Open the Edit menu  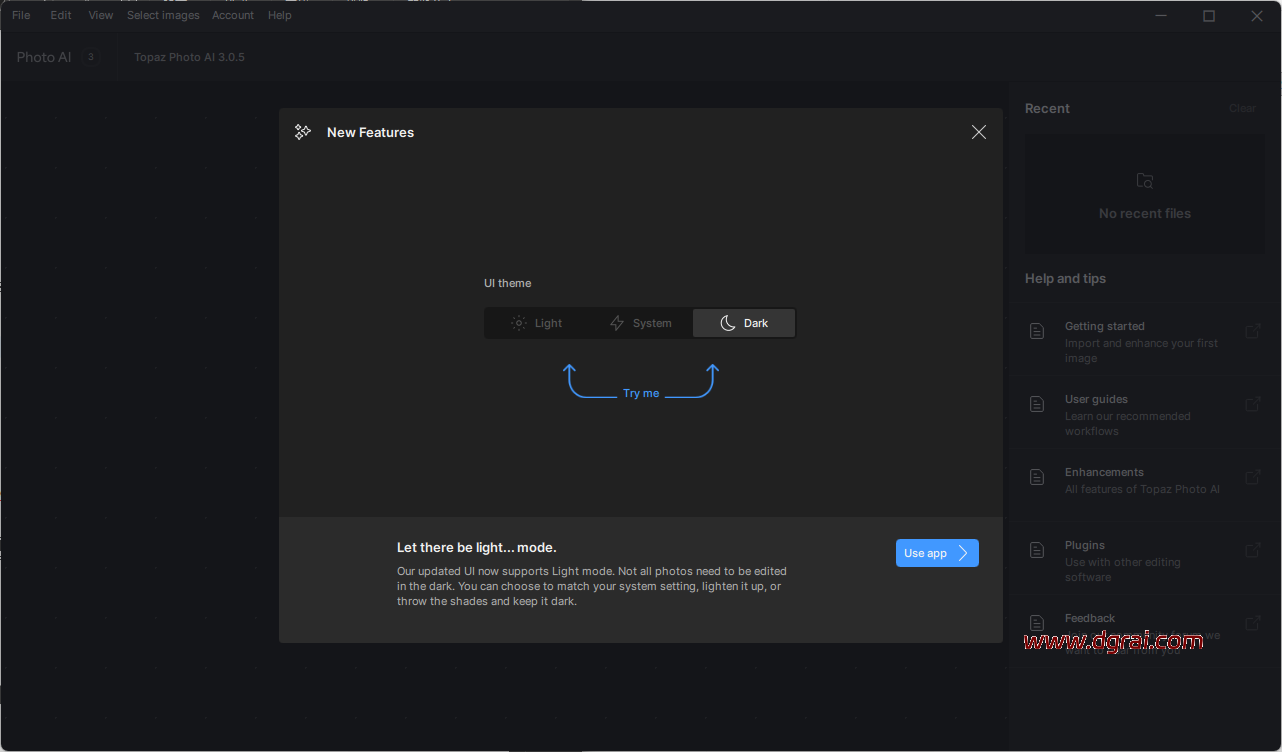[61, 15]
